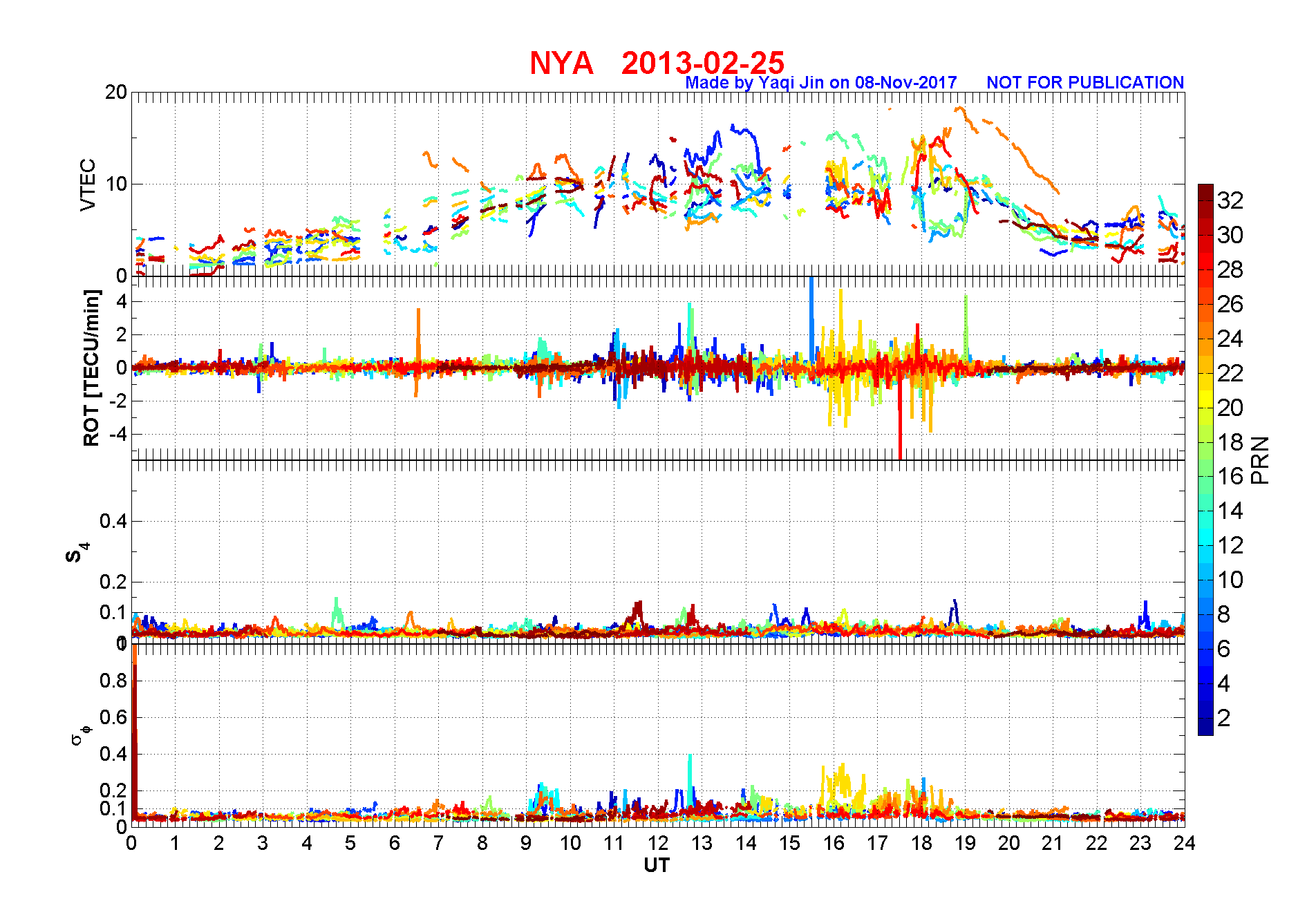Click the VTEC axis tick label 20
1316x919 pixels.
coord(116,92)
